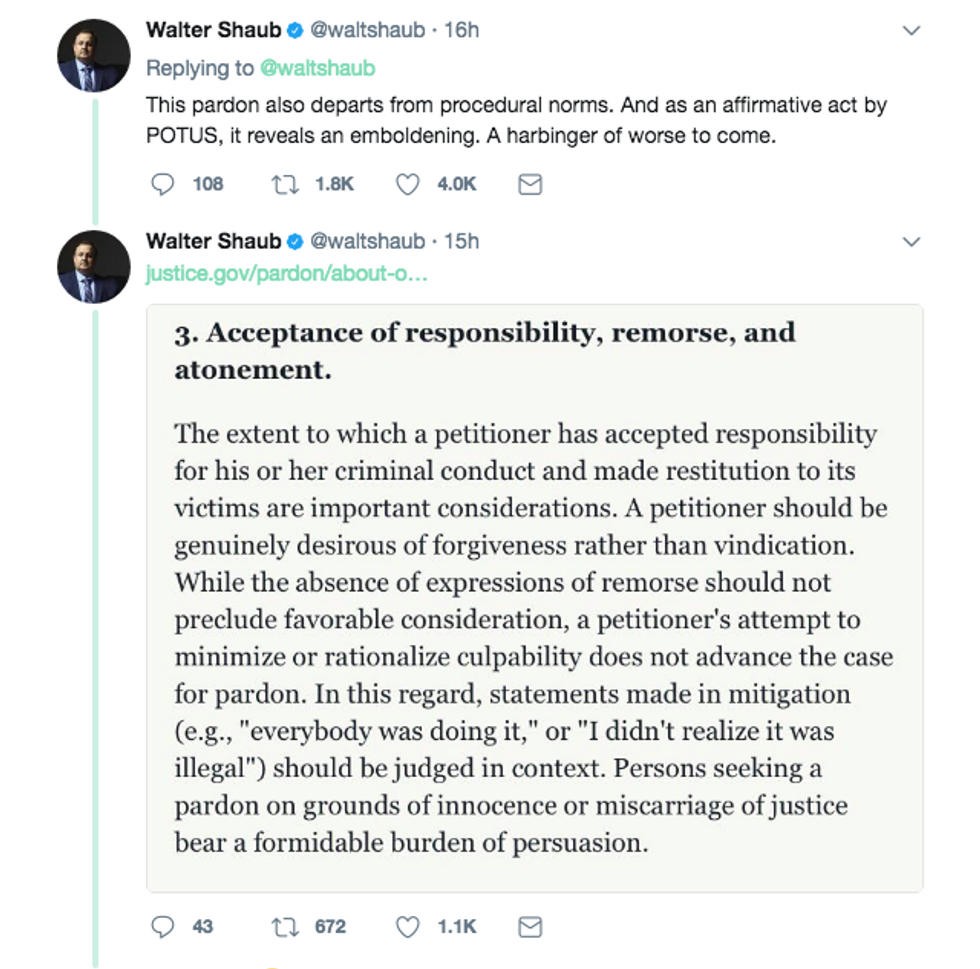The width and height of the screenshot is (980, 969).
Task: Open the @waltshaub mention in Replying to
Action: coord(317,68)
